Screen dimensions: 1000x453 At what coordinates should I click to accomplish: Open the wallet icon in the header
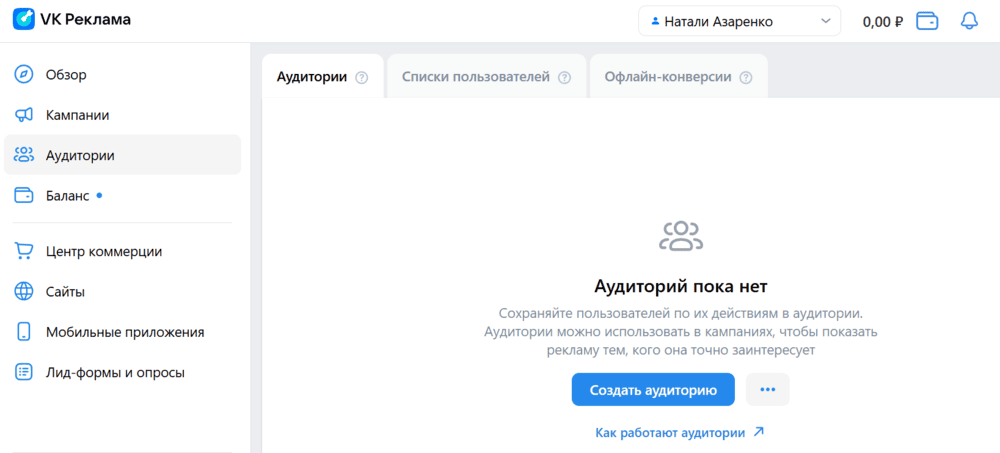(x=927, y=21)
